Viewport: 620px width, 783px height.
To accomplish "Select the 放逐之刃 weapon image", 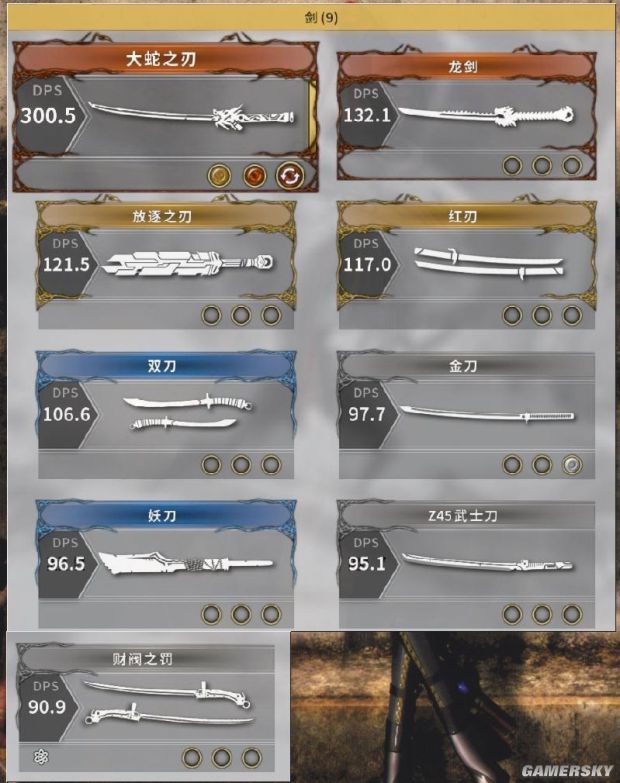I will (x=188, y=263).
